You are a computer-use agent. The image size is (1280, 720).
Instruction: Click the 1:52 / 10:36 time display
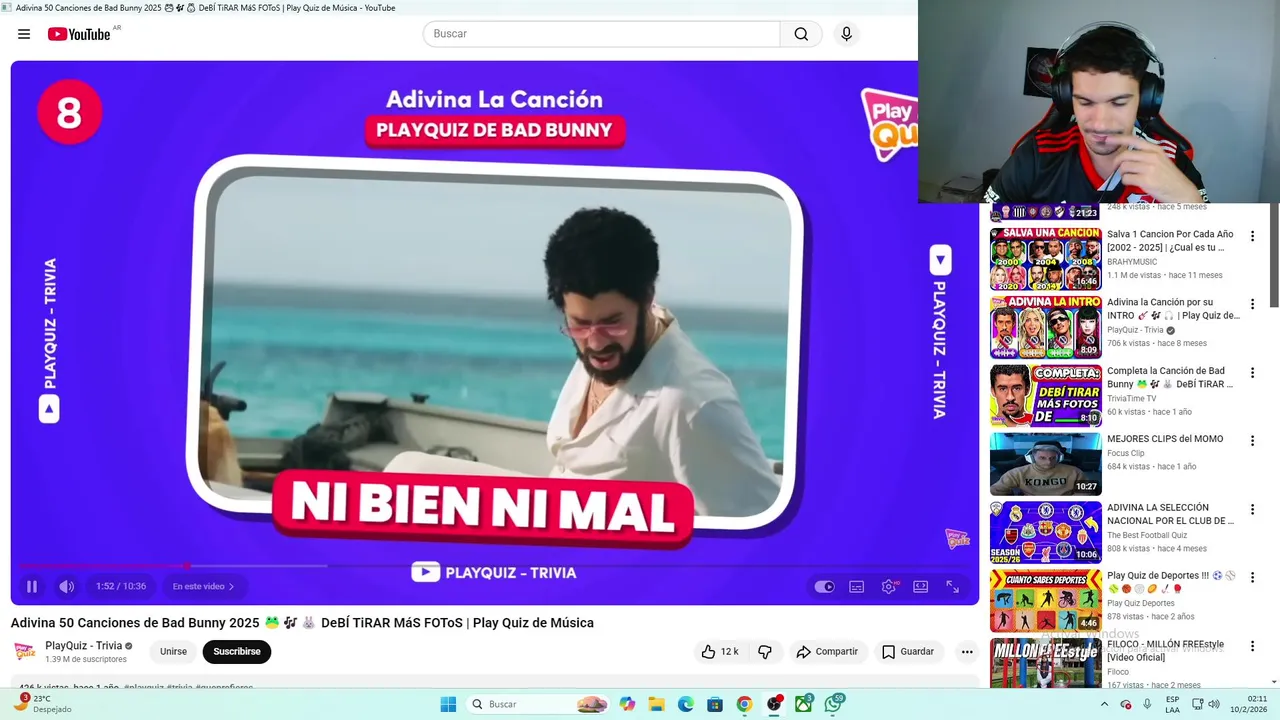[x=121, y=587]
